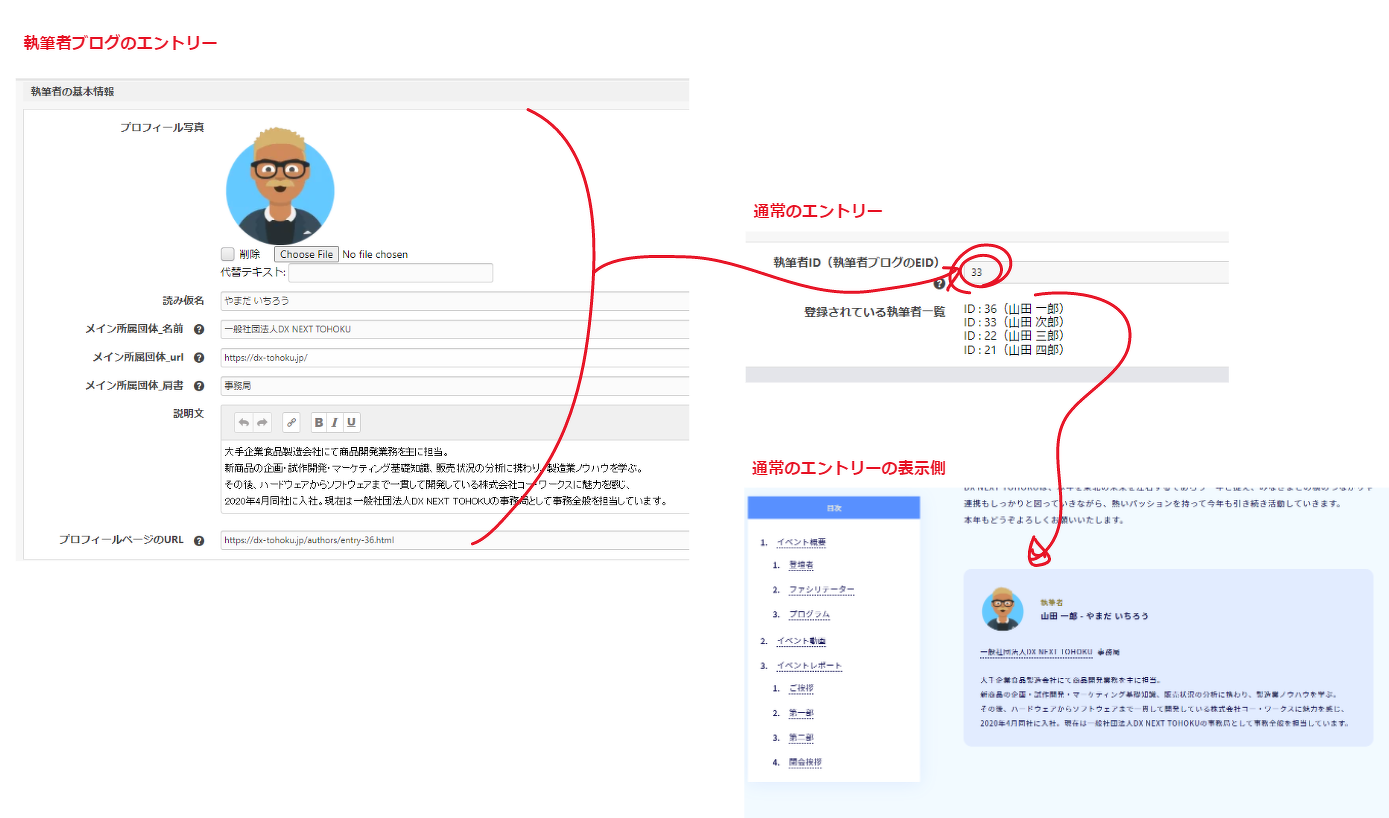Viewport: 1389px width, 818px height.
Task: Open help tooltip under 執筆者ID label
Action: (x=939, y=283)
